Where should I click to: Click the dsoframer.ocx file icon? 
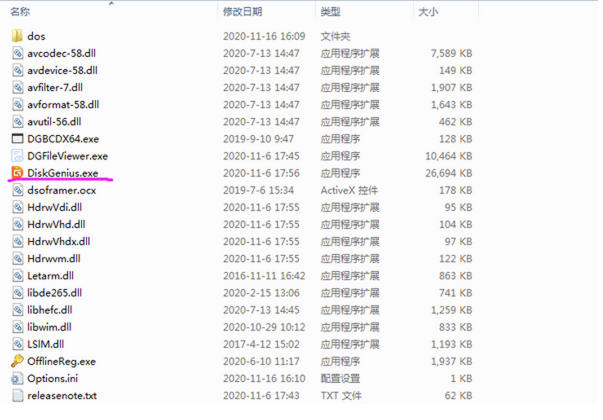(17, 190)
